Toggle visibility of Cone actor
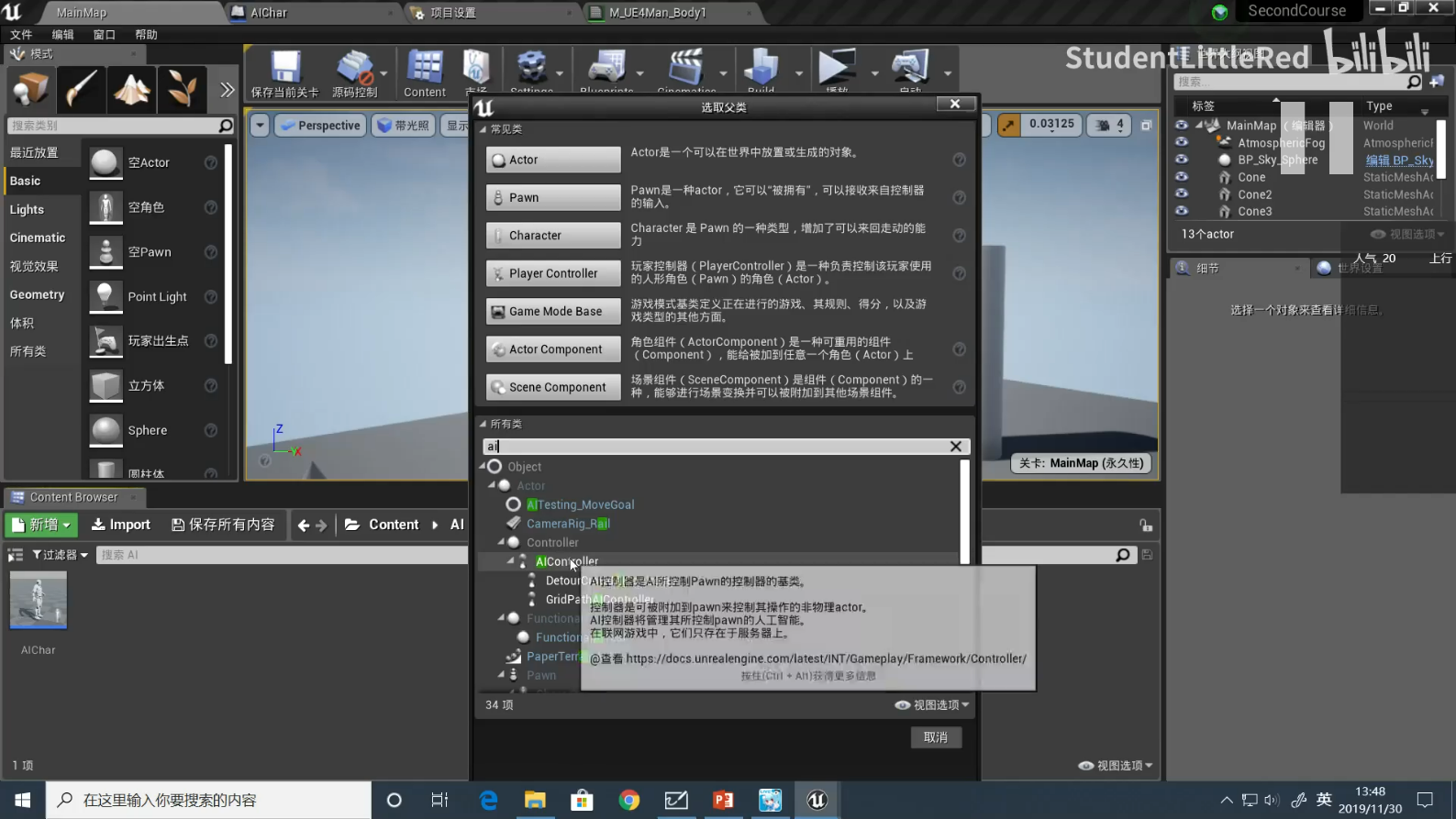Screen dimensions: 1456x819 1182,176
